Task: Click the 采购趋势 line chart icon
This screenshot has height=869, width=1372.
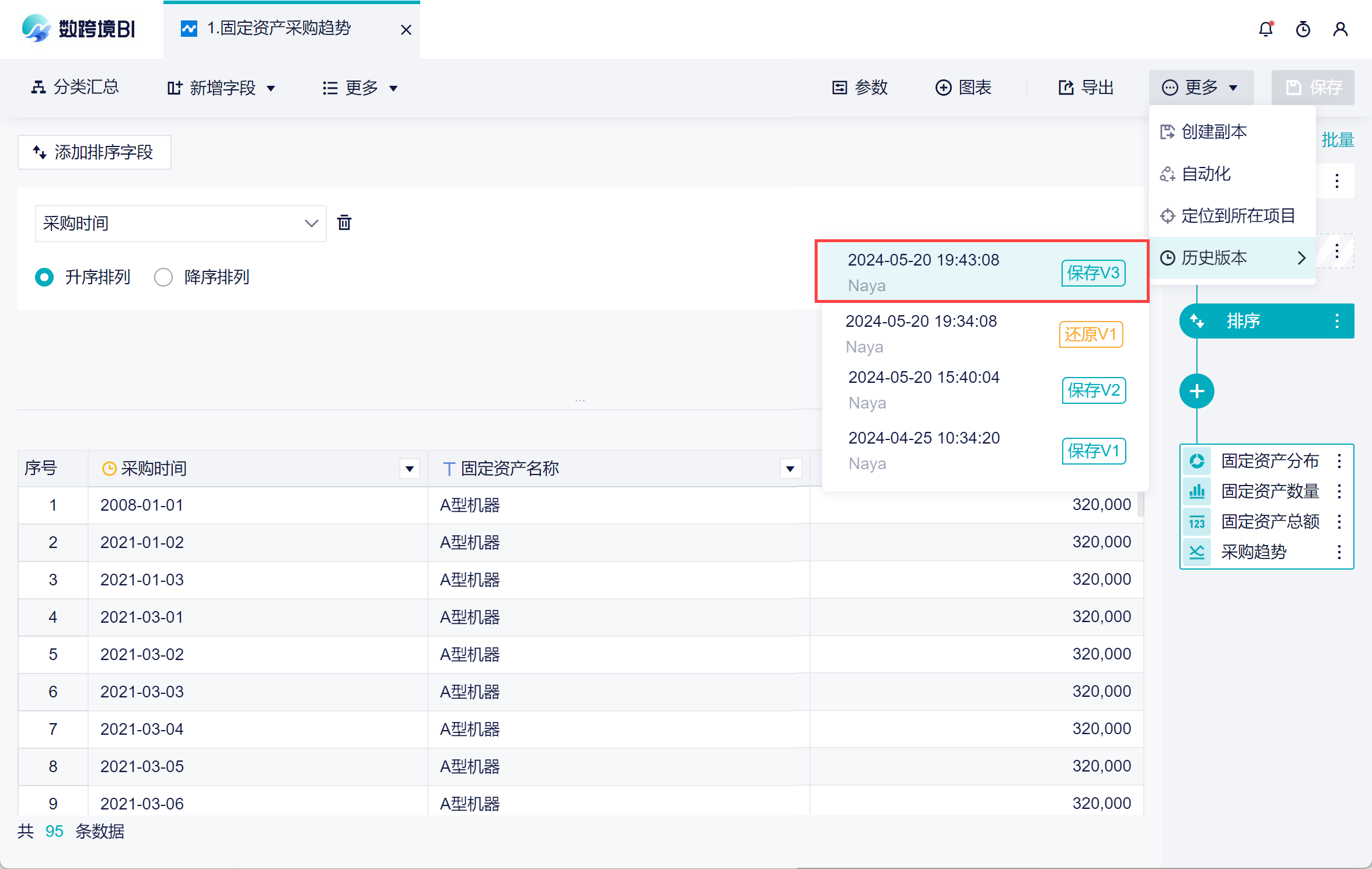Action: 1196,552
